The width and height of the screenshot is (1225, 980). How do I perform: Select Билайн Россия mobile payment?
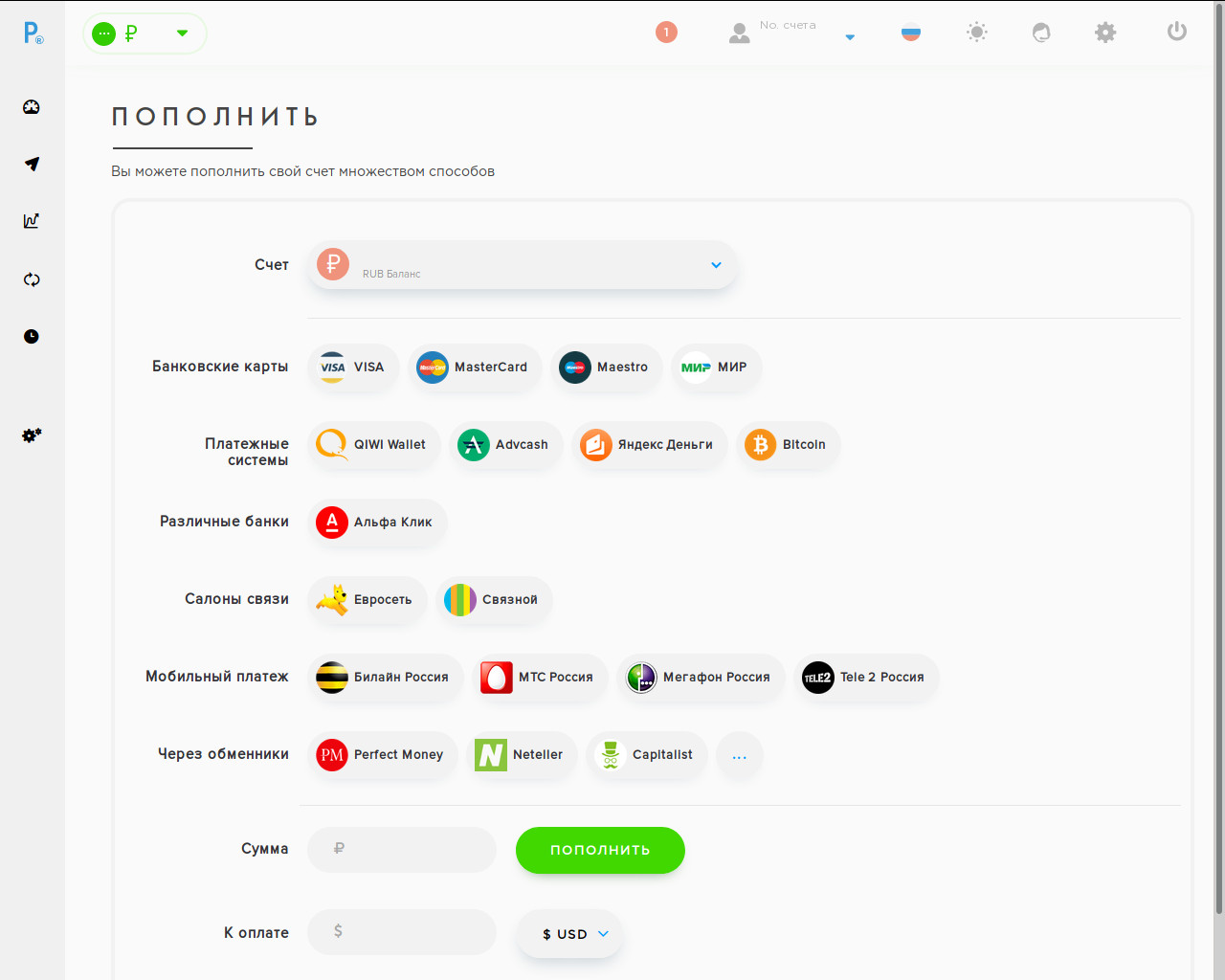(x=386, y=678)
